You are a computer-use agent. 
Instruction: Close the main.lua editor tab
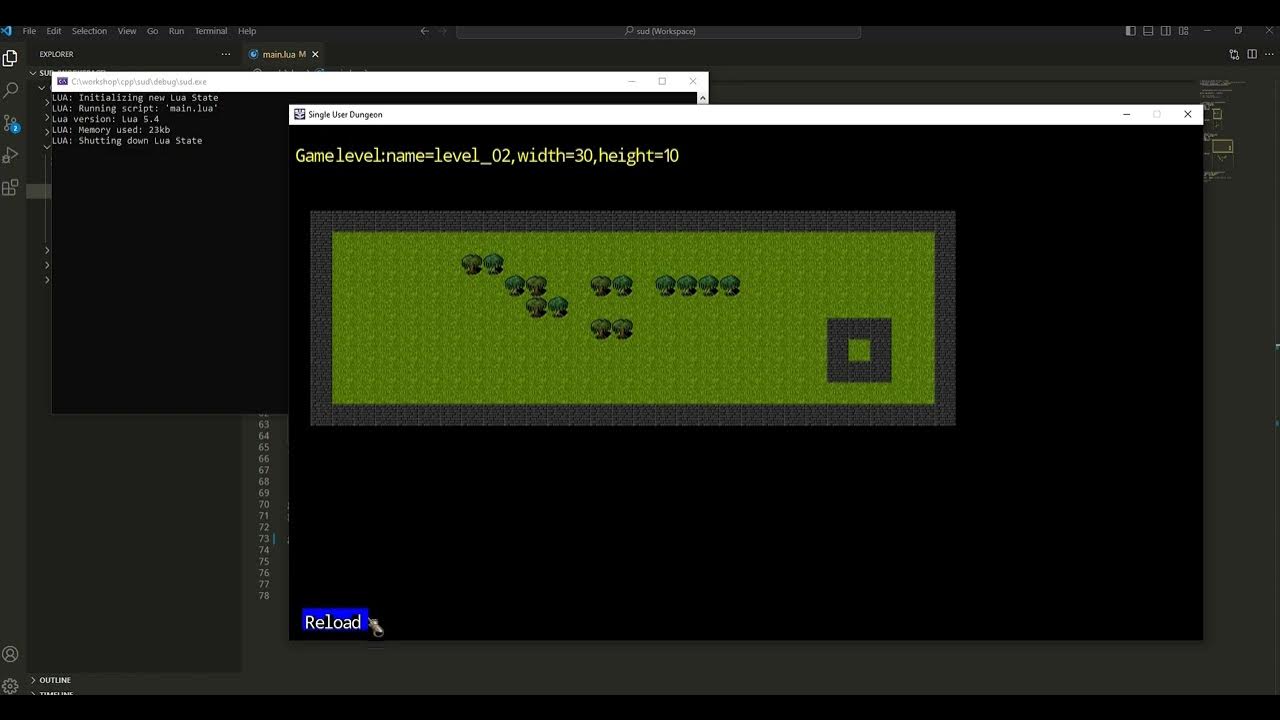[316, 54]
